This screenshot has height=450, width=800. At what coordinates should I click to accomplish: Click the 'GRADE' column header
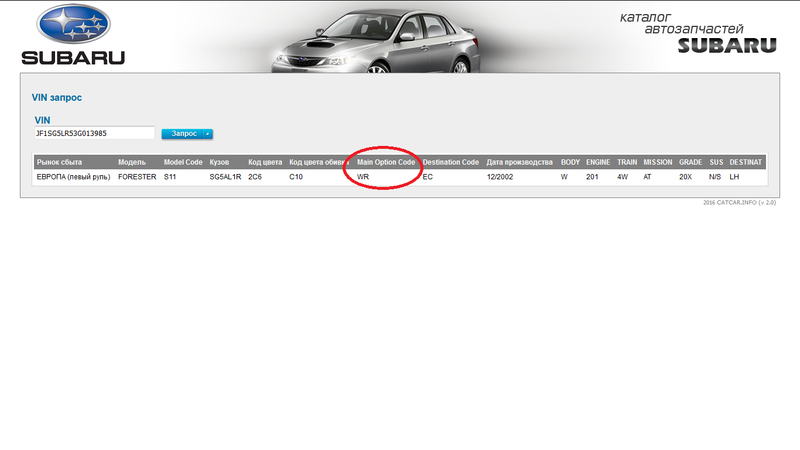point(690,162)
